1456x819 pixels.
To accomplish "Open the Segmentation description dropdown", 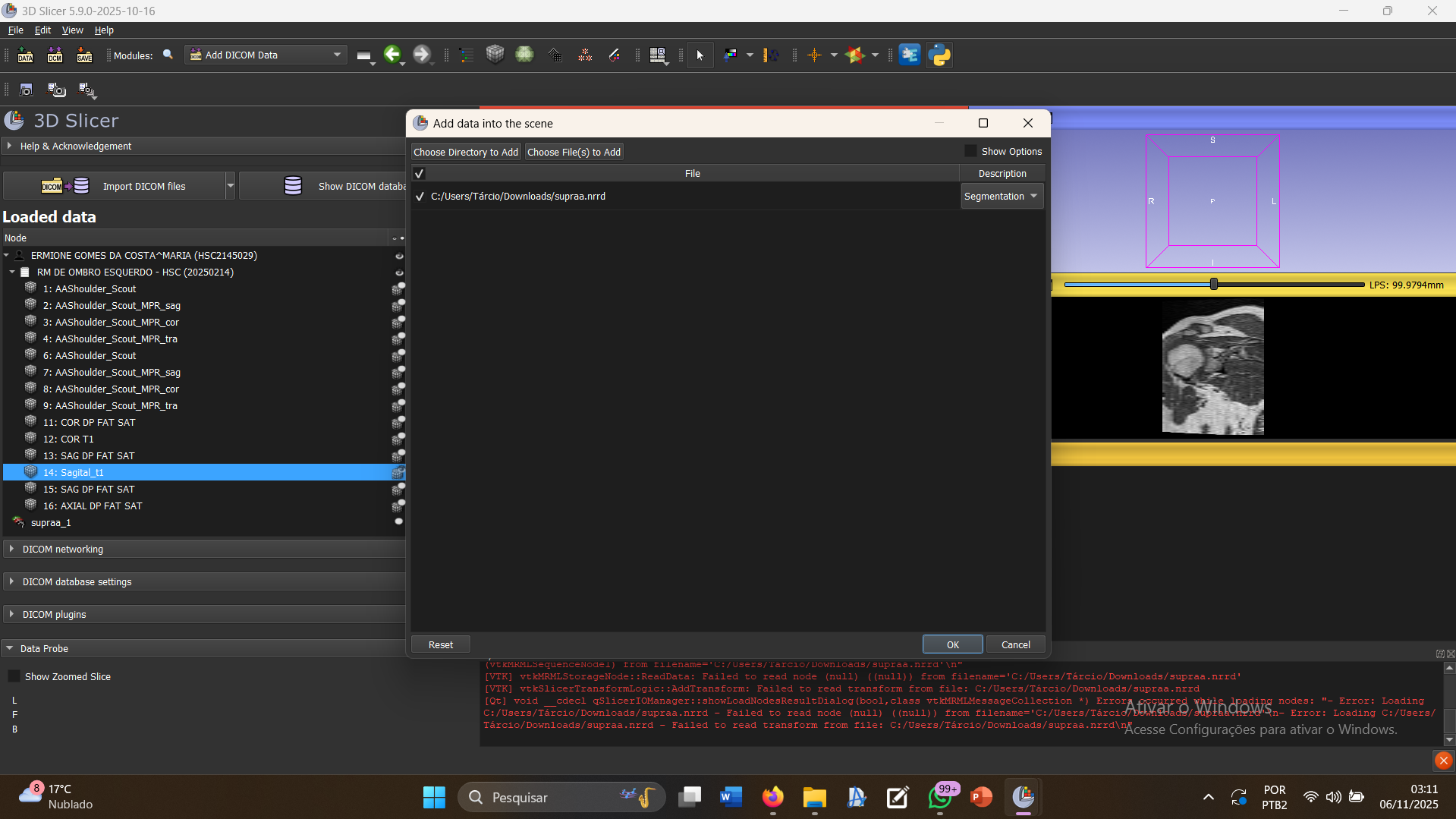I will [1002, 197].
